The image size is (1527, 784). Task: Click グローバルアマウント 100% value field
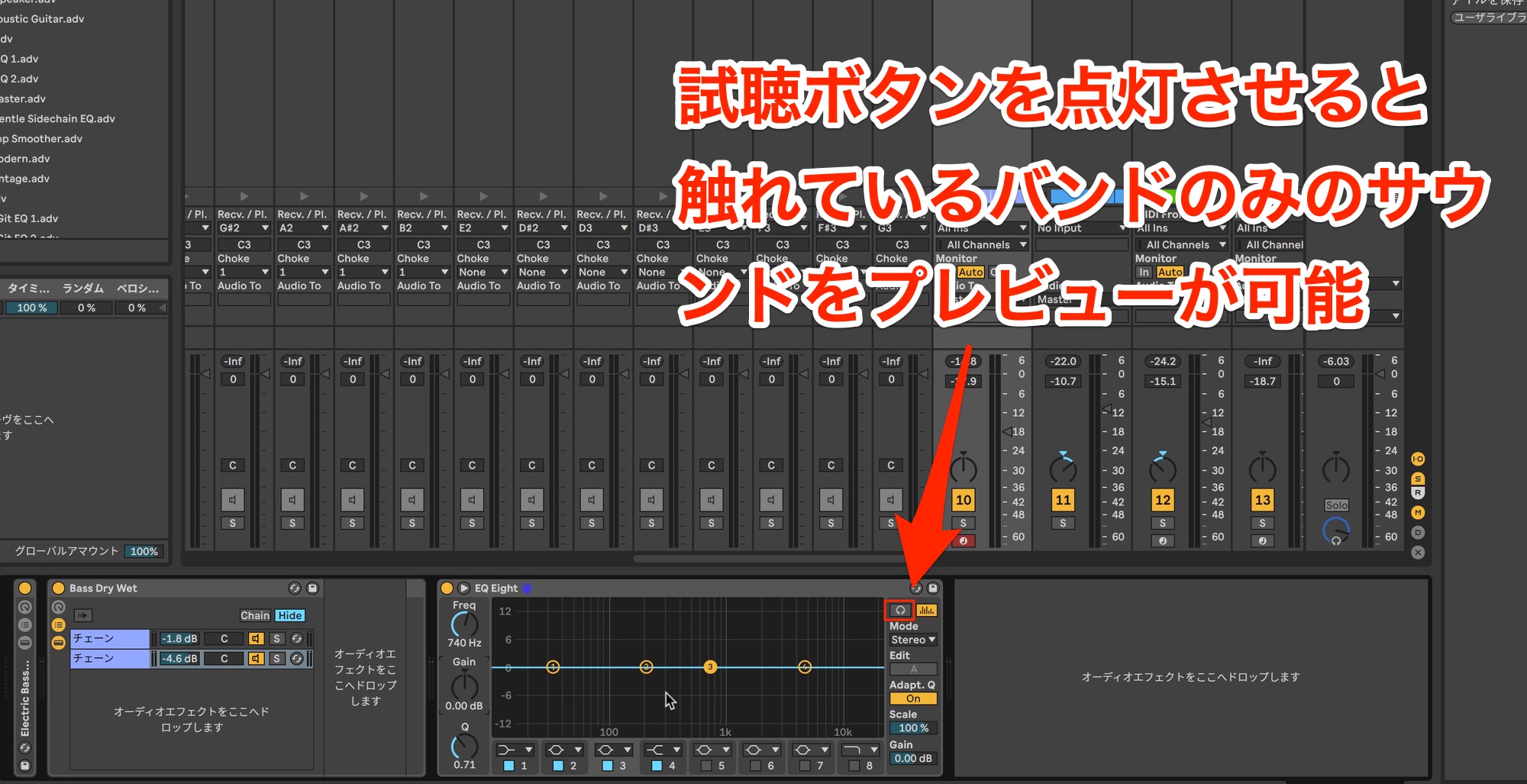(144, 551)
